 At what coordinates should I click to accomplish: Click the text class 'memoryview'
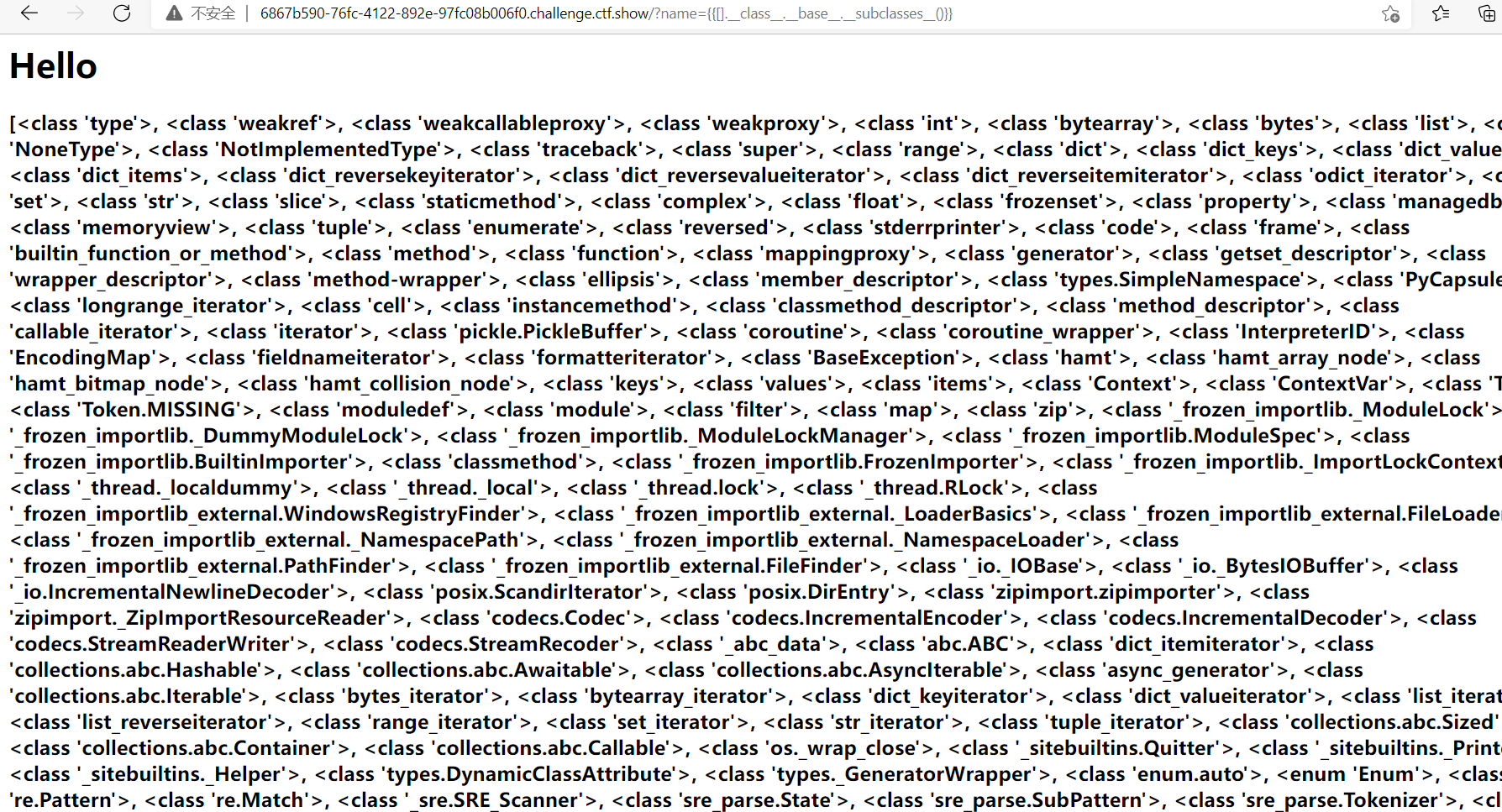coord(121,228)
